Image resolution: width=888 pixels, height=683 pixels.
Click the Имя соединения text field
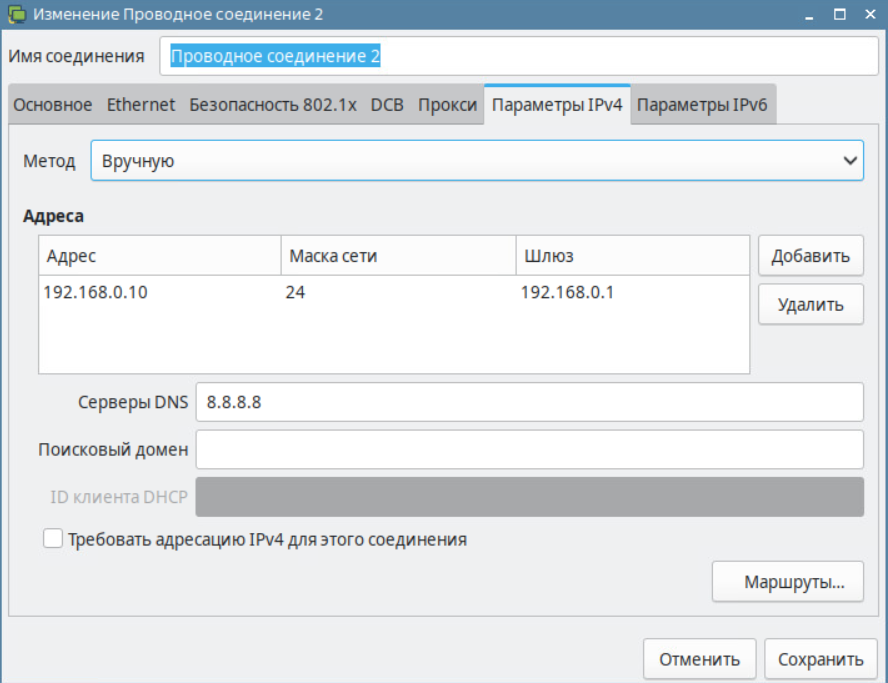(x=519, y=56)
